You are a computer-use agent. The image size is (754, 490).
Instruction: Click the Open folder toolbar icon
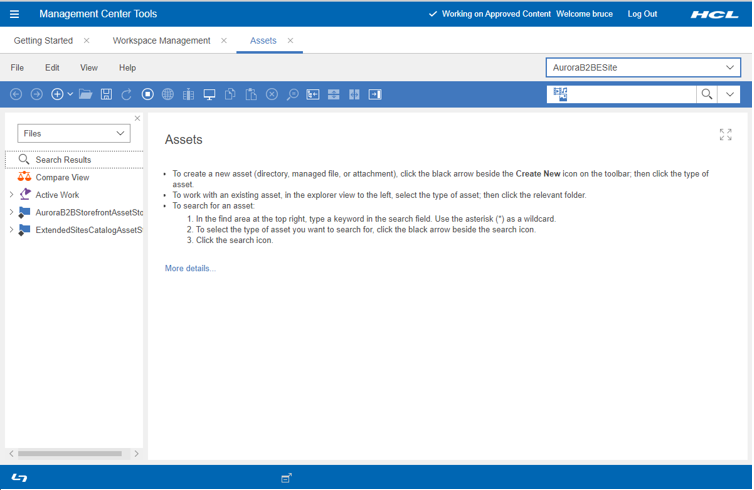86,94
